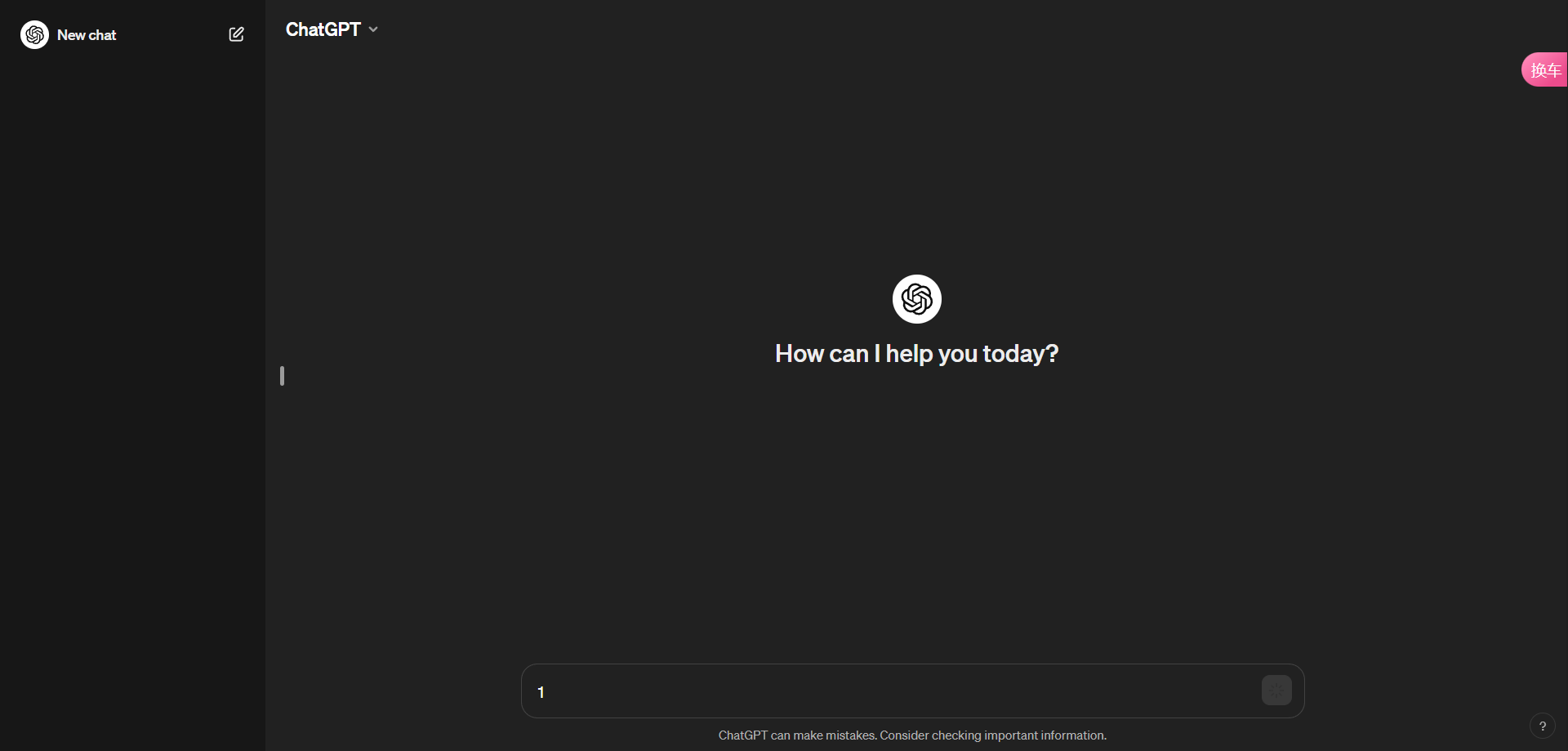Click the chevron next to ChatGPT title

coord(373,29)
